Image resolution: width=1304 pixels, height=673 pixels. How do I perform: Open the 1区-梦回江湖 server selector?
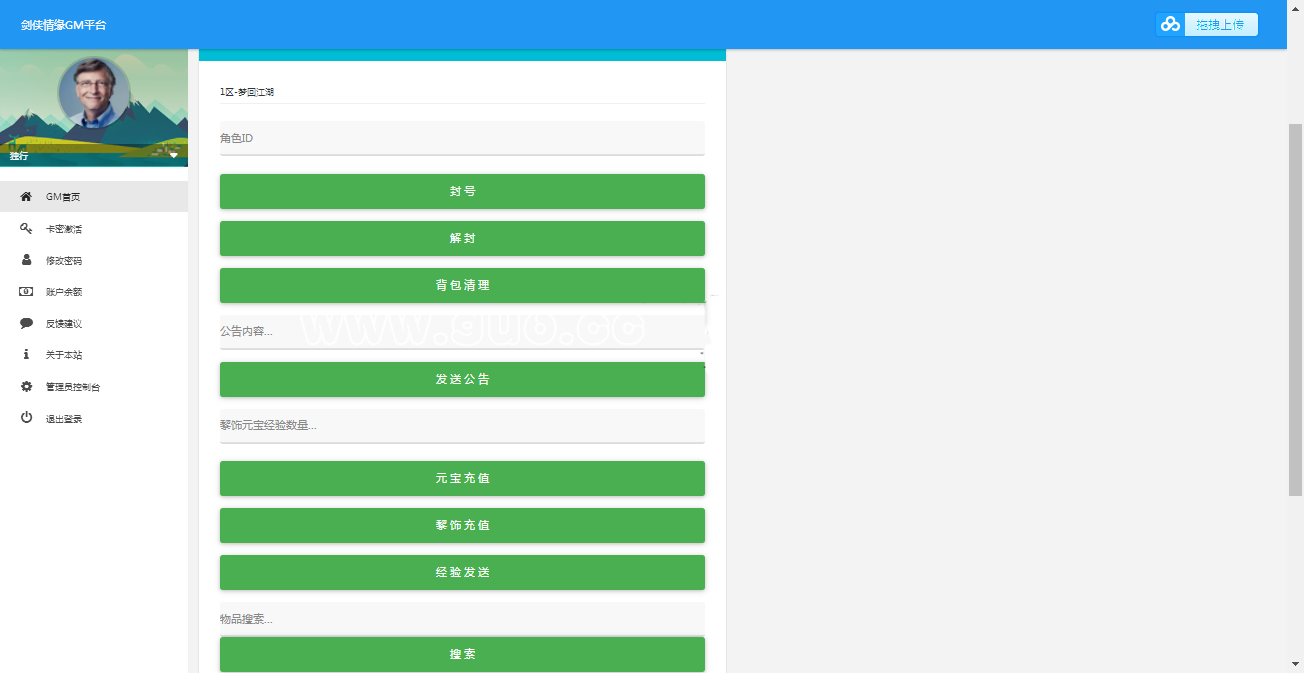(x=461, y=92)
